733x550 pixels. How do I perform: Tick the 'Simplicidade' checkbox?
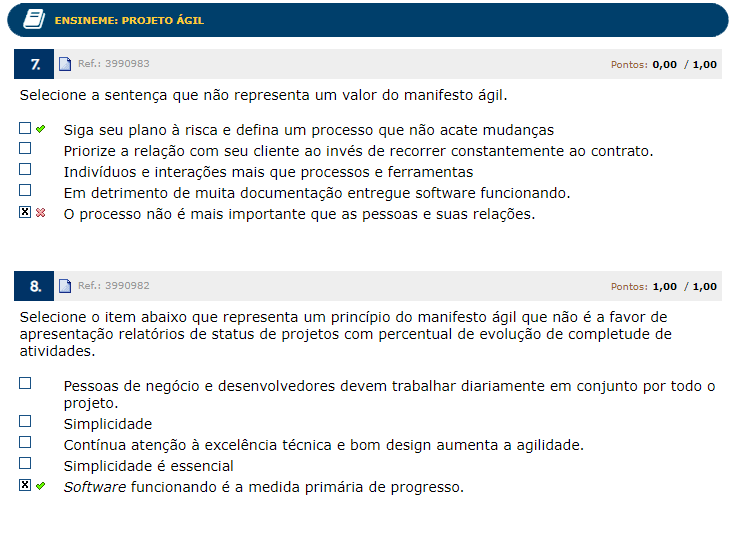point(25,422)
